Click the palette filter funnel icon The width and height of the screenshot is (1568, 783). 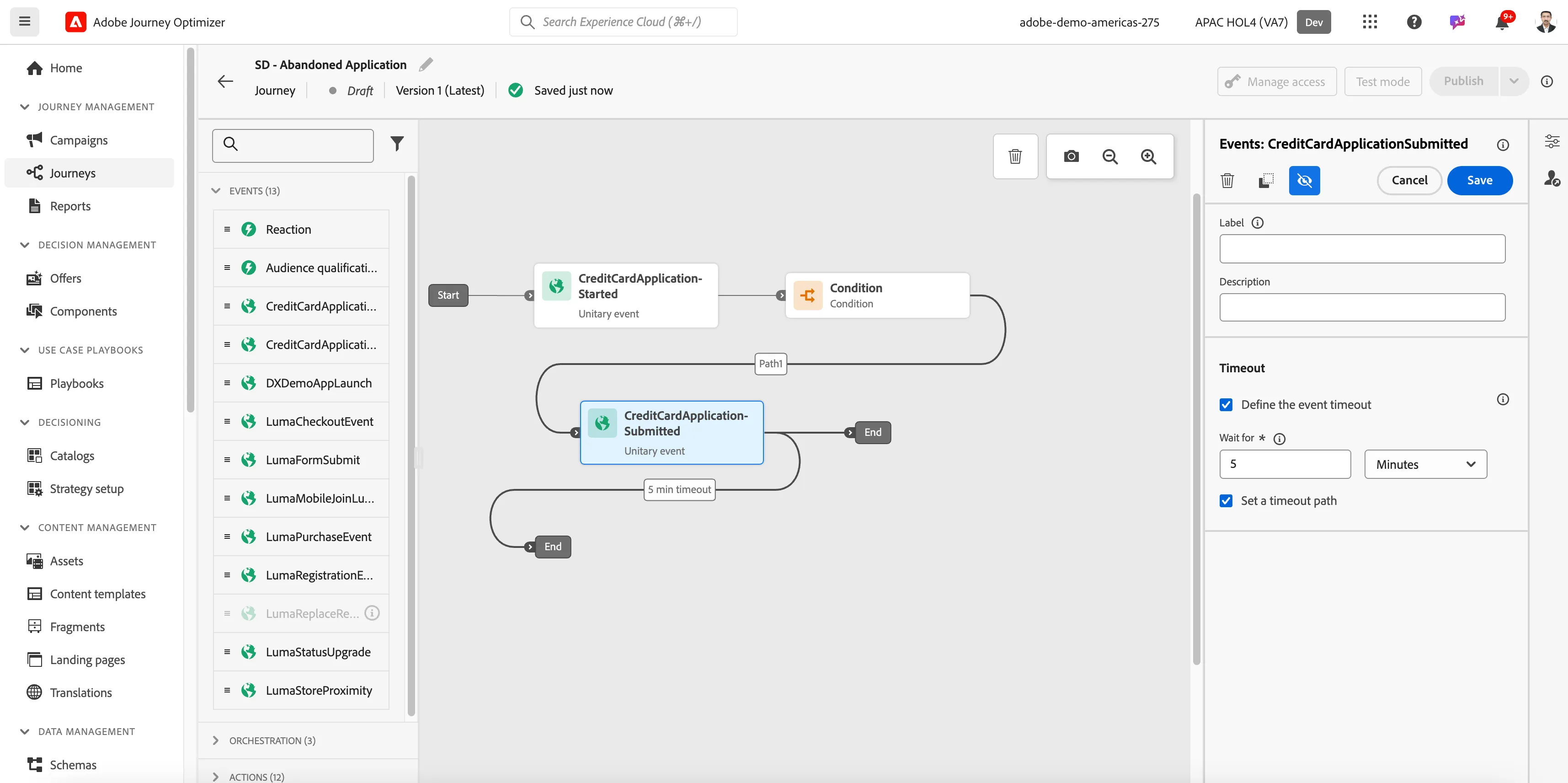coord(397,144)
